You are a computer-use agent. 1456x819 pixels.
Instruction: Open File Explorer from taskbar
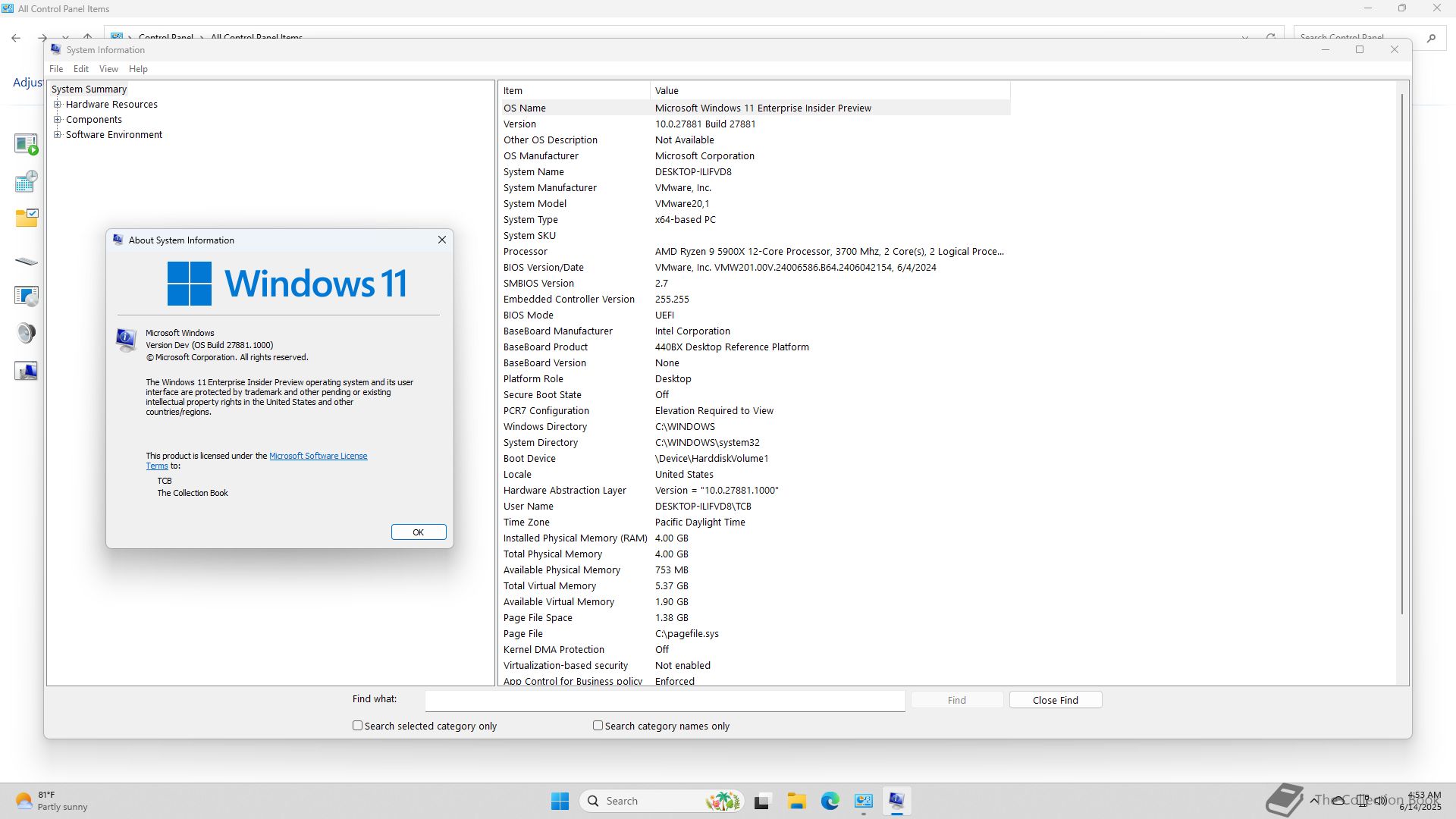point(796,801)
